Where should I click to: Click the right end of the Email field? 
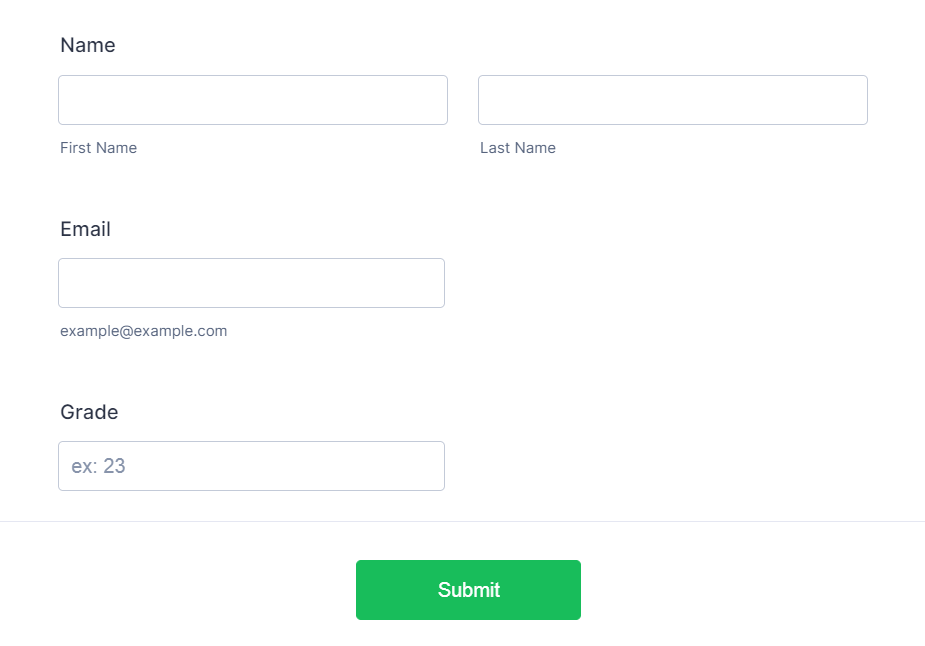434,283
